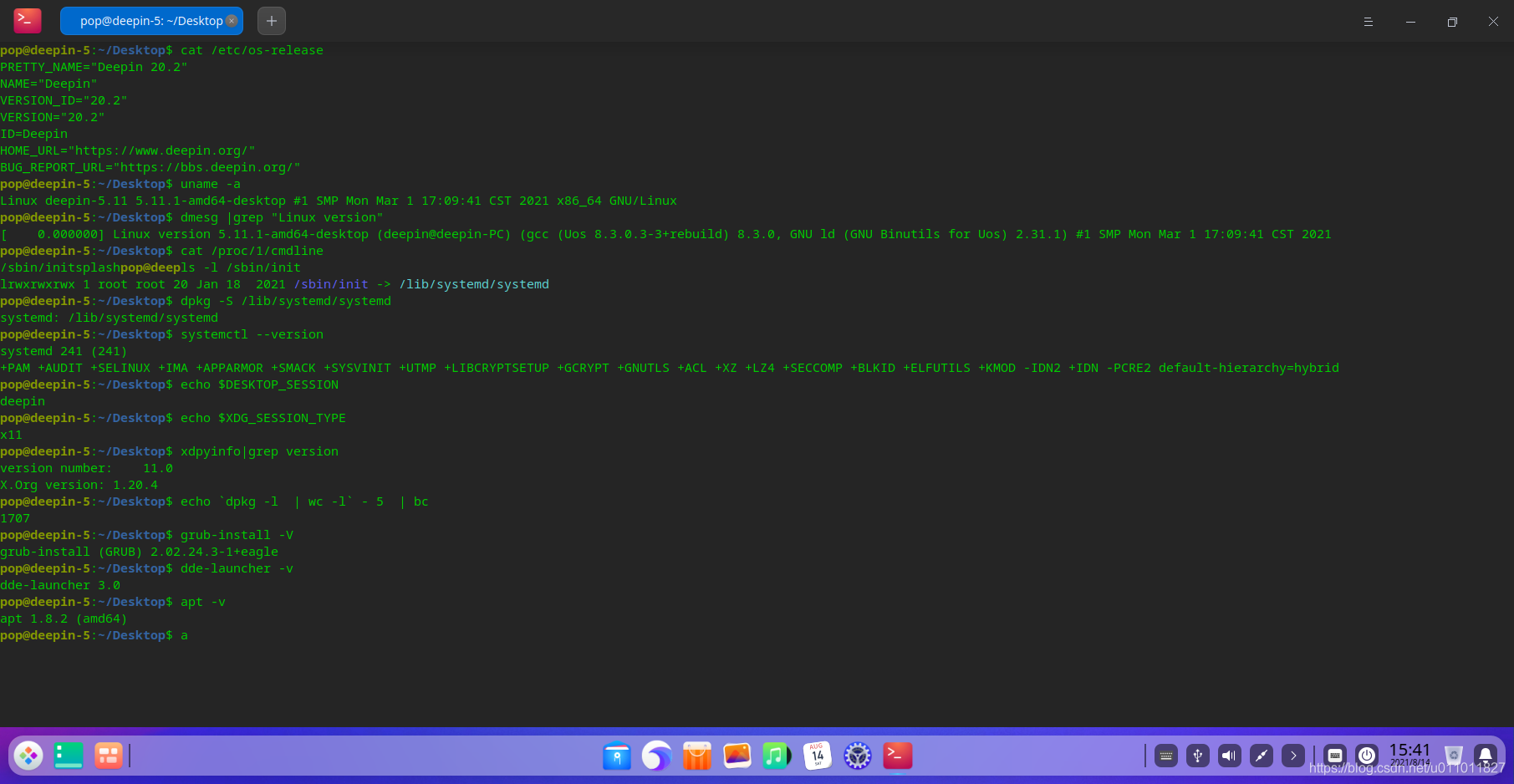
Task: Click the 'VERSION_ID="20.2"' output line
Action: click(x=64, y=100)
